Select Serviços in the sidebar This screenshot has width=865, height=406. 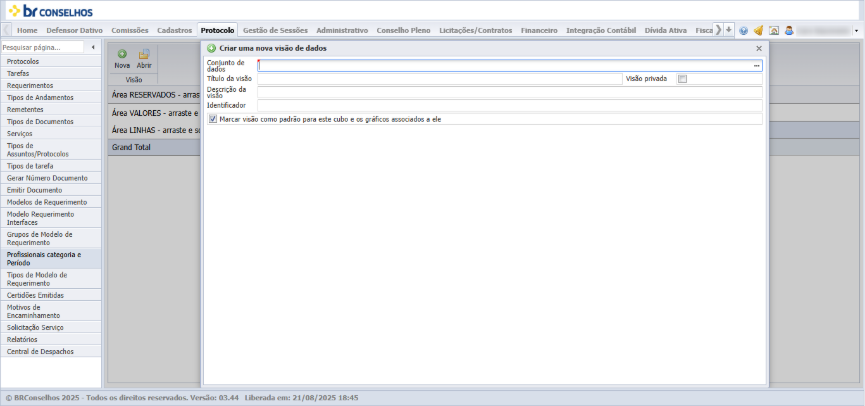click(51, 133)
